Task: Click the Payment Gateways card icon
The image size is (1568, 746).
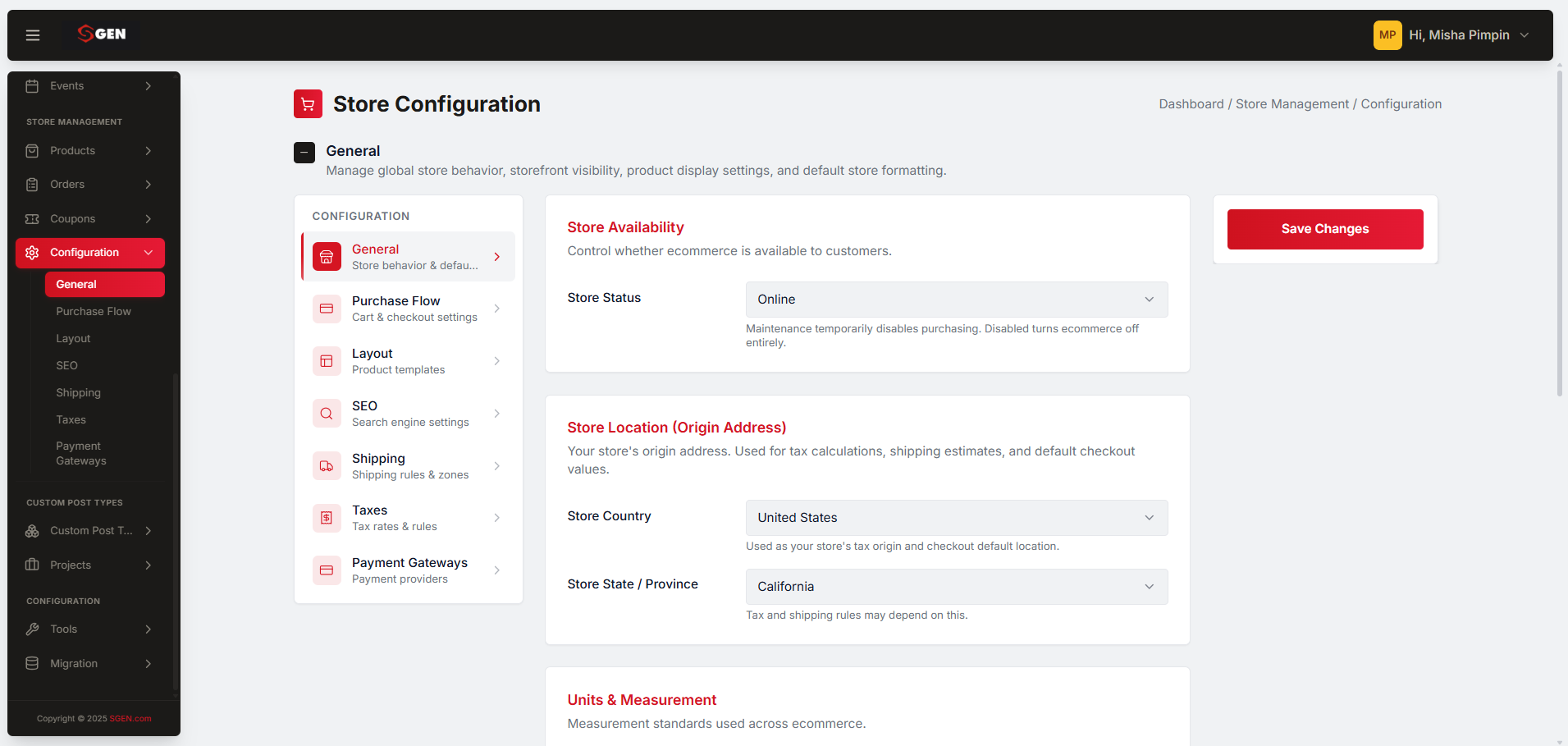Action: point(327,570)
